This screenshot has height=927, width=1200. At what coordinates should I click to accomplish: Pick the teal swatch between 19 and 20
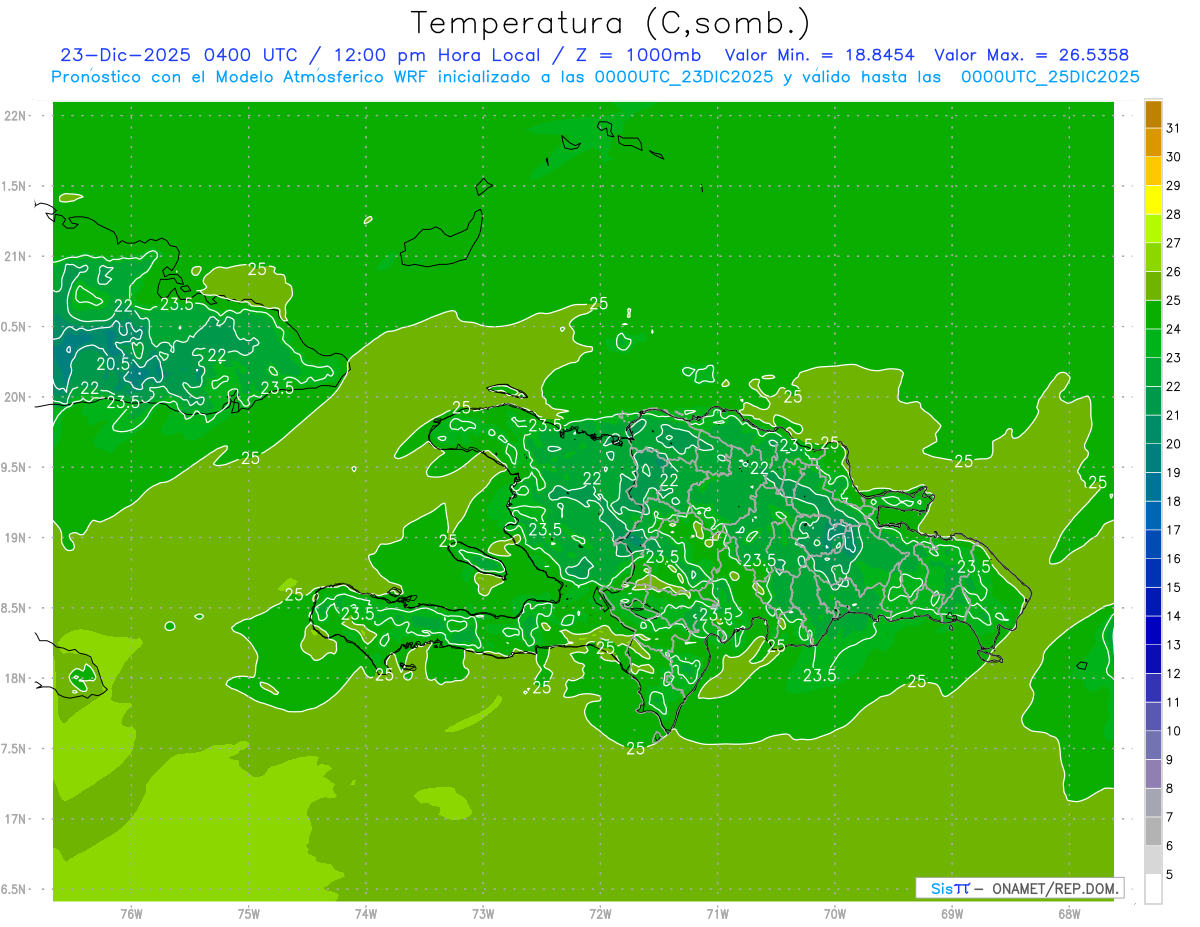(1153, 459)
